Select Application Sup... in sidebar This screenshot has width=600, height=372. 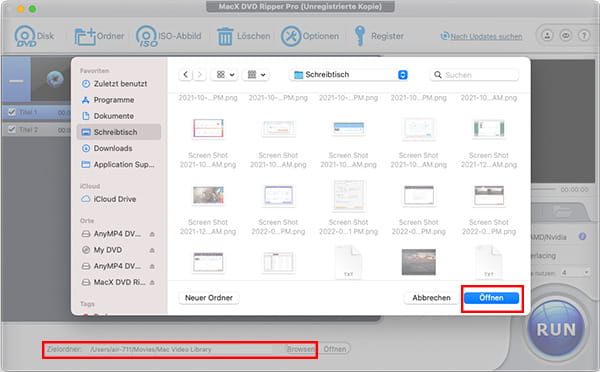point(119,165)
